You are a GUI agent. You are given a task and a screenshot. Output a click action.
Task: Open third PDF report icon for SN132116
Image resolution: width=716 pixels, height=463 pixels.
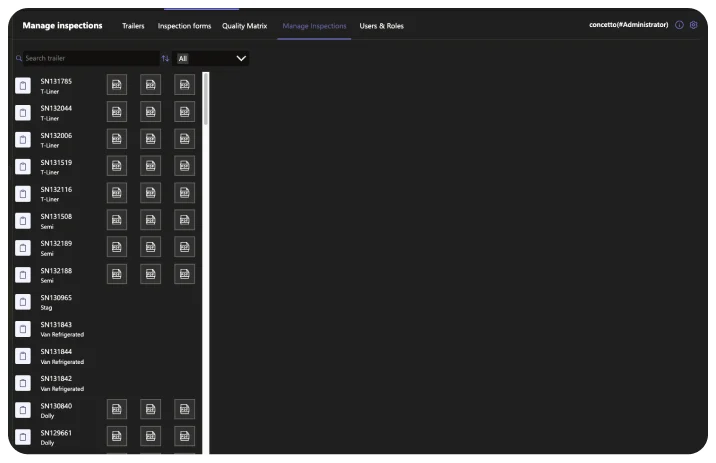click(184, 193)
